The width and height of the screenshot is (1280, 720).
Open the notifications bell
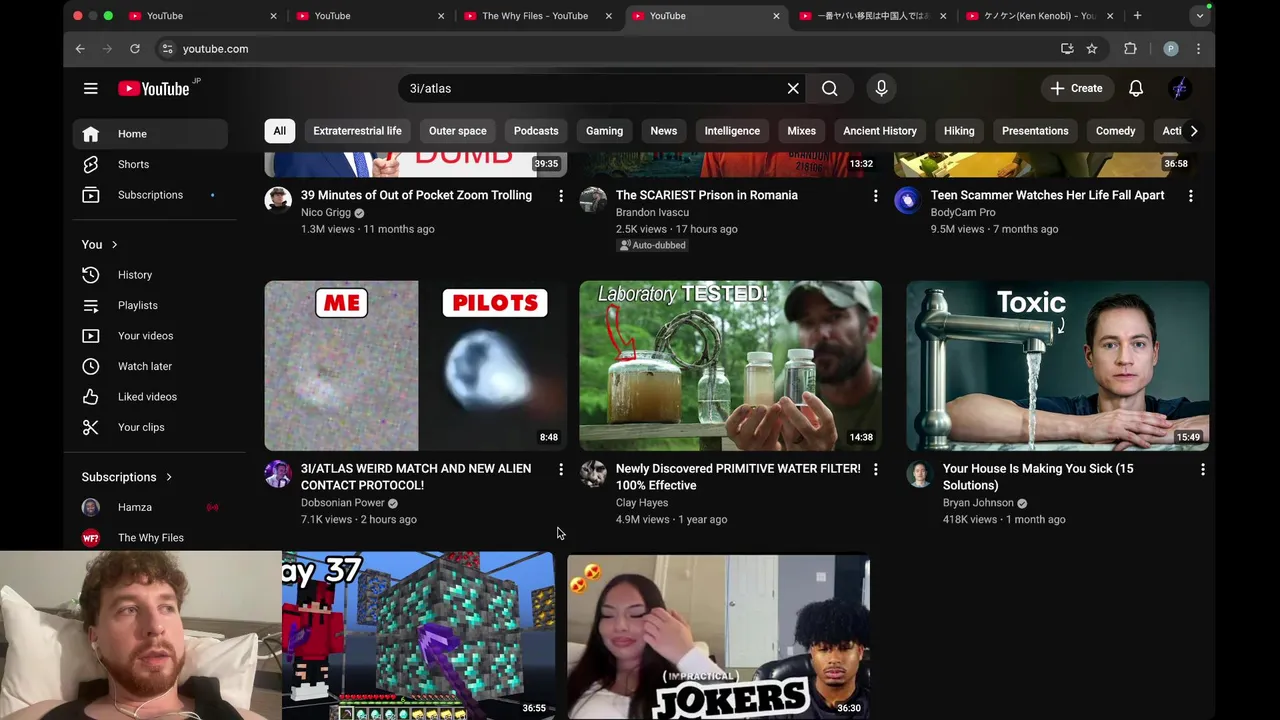pyautogui.click(x=1136, y=88)
